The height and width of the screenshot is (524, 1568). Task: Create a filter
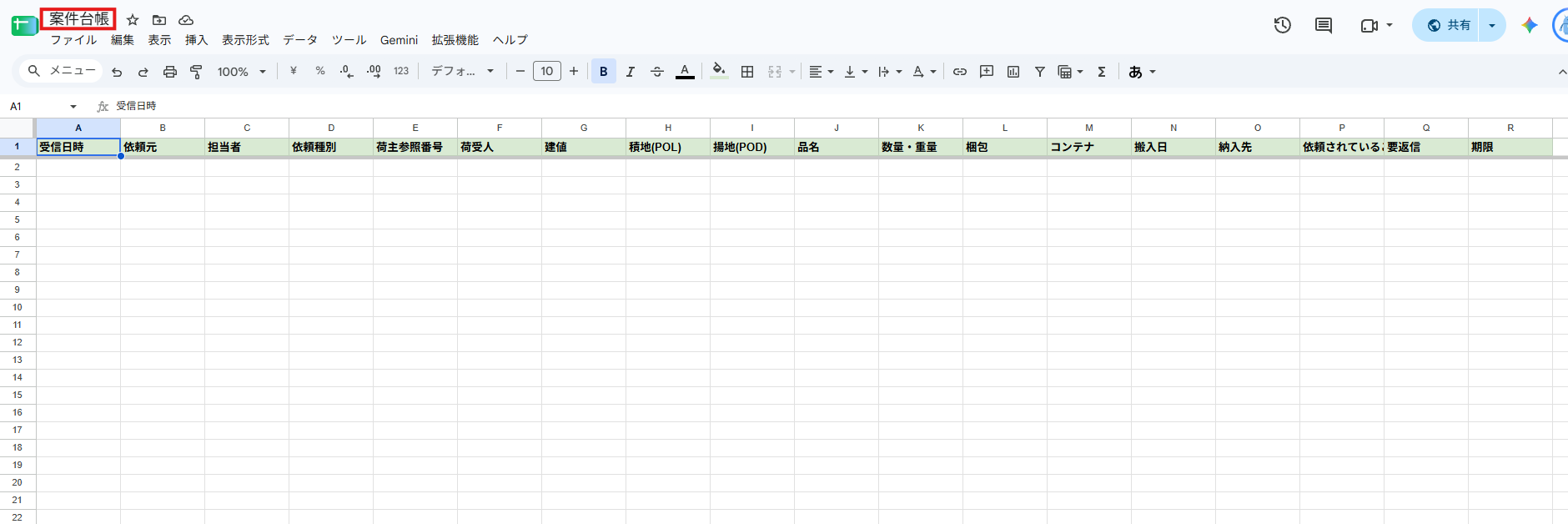pyautogui.click(x=1040, y=72)
